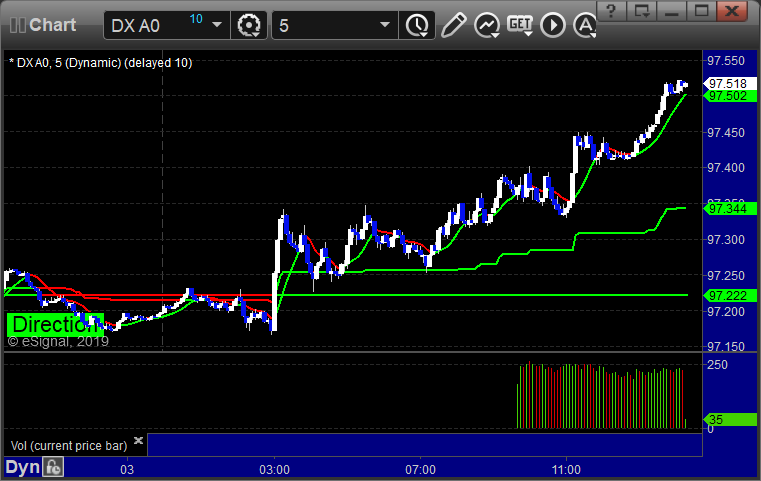Click the 97.250 price axis label
The height and width of the screenshot is (481, 761).
(726, 276)
